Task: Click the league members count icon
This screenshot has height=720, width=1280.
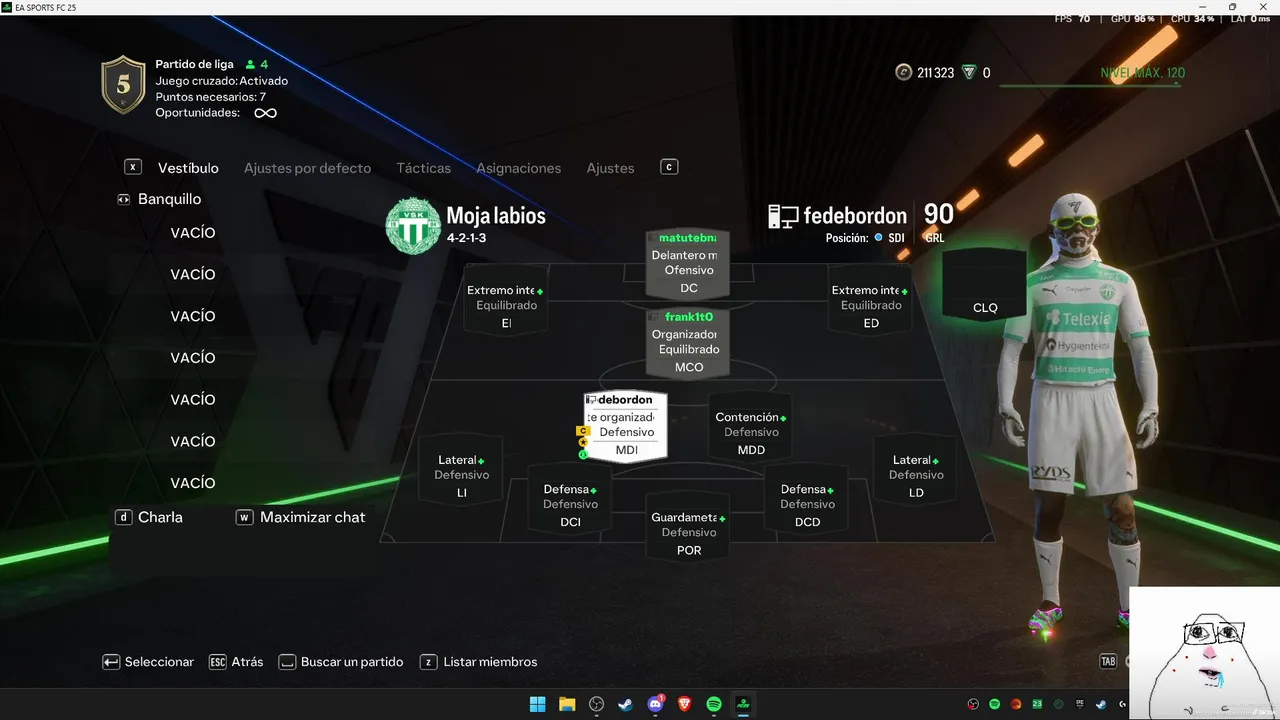Action: (x=251, y=64)
